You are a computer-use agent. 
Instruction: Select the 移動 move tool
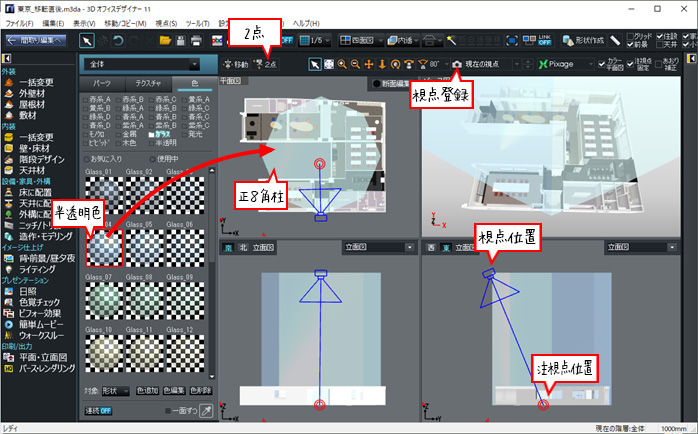point(236,64)
